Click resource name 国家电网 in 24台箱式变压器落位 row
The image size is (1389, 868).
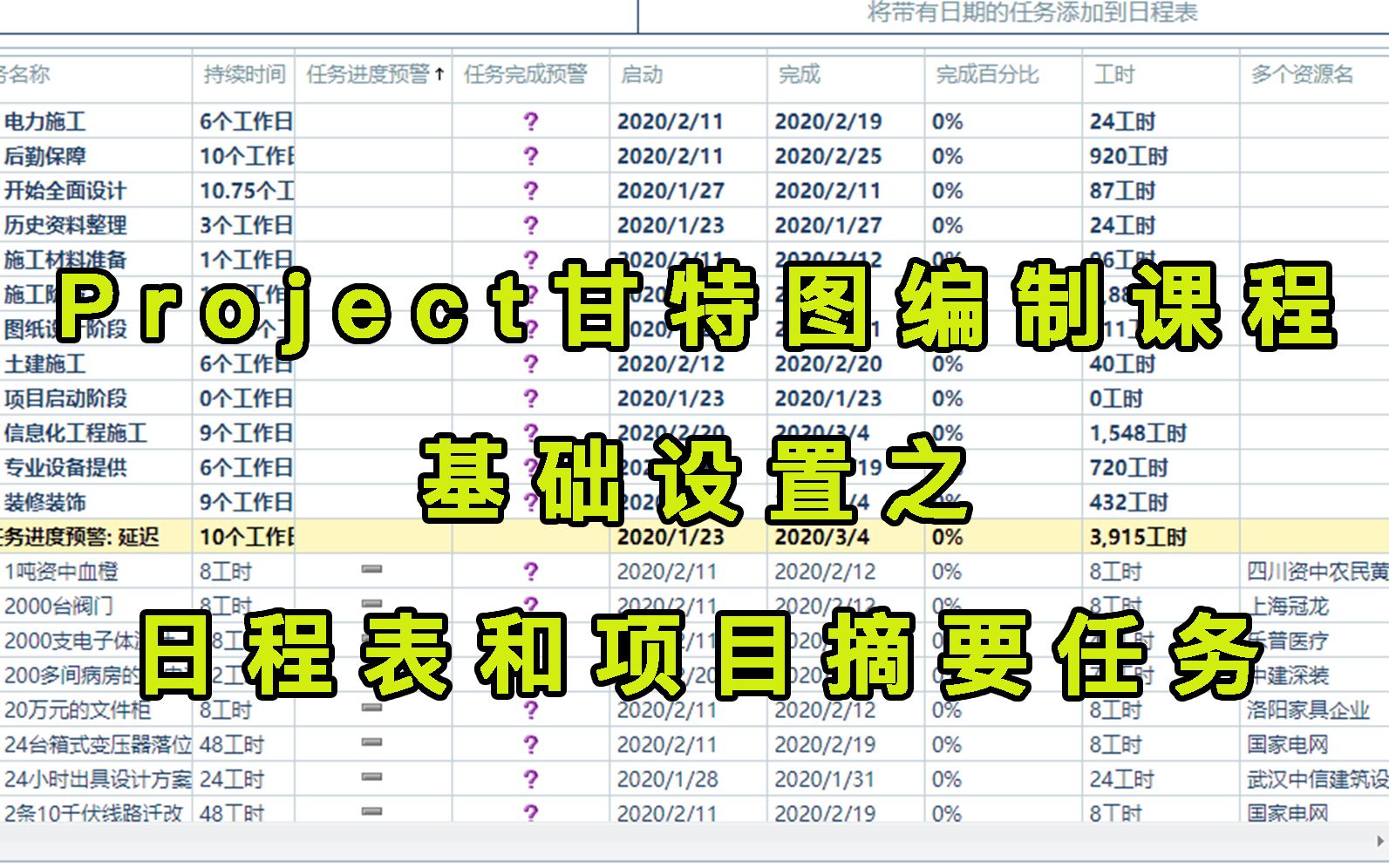coord(1288,744)
